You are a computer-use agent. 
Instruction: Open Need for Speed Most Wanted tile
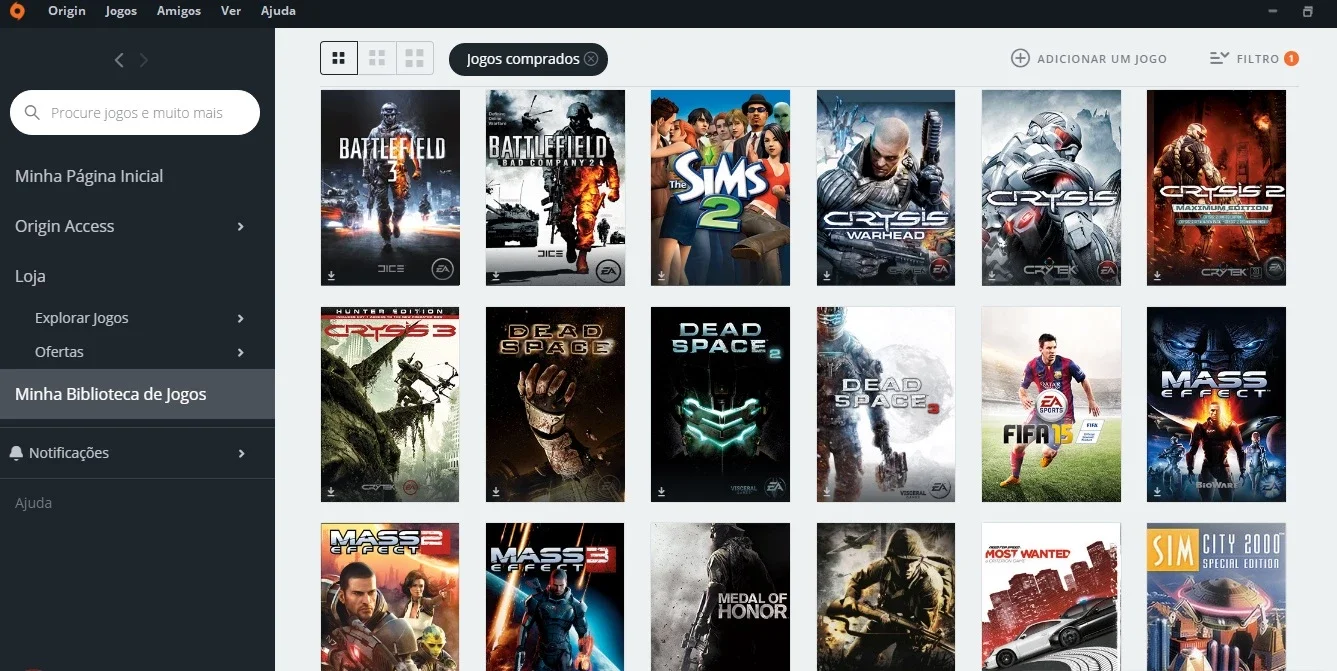[1051, 597]
